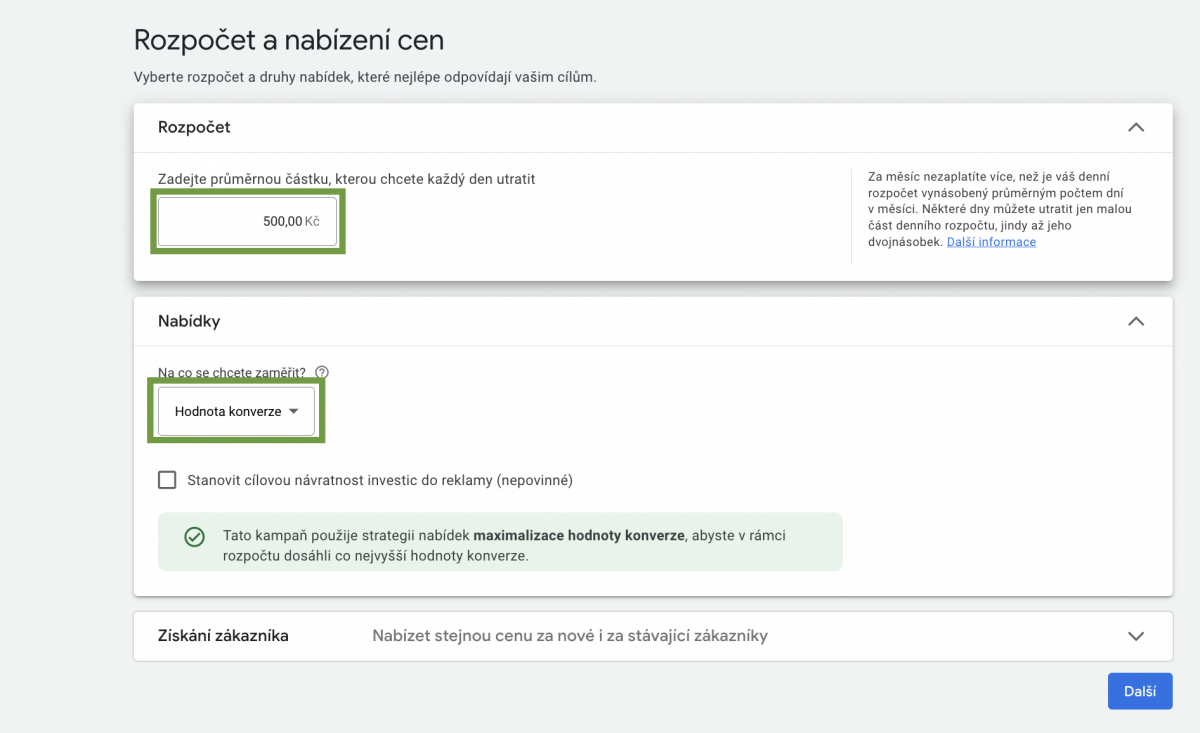
Task: Click the 'Získání zákazníka' section title
Action: click(x=223, y=636)
